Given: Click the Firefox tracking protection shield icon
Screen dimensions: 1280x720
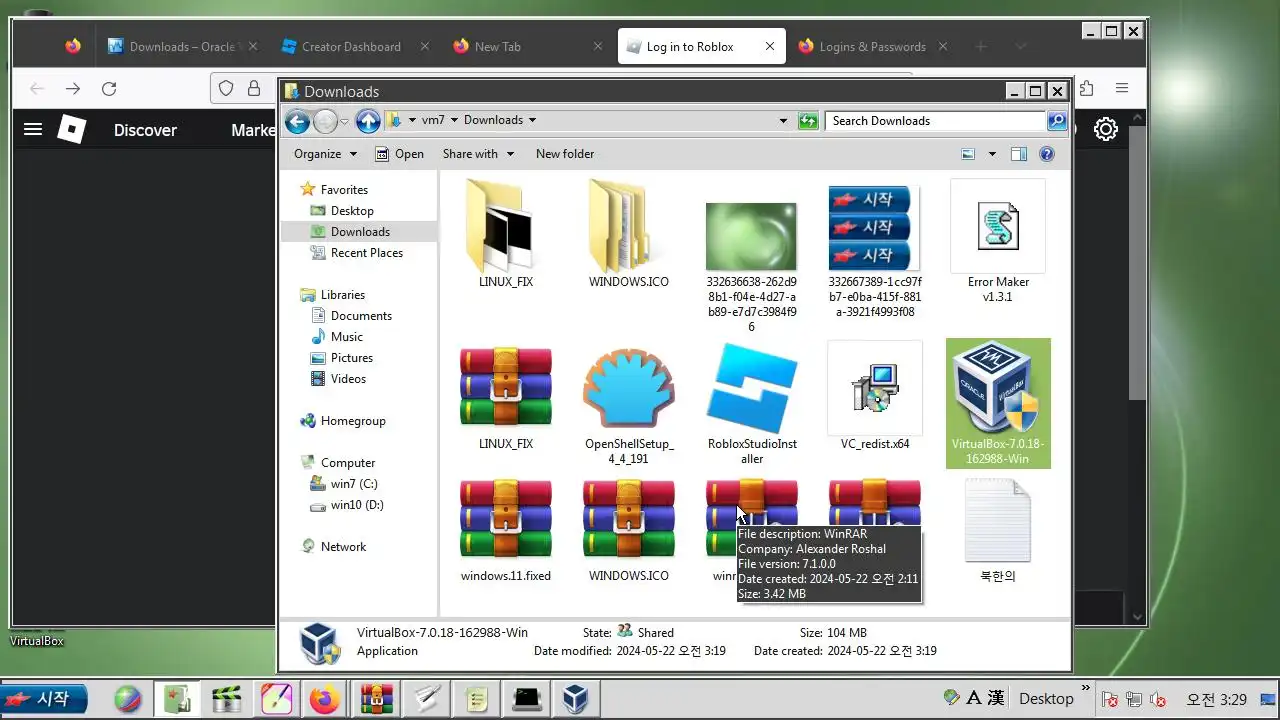Looking at the screenshot, I should 226,89.
